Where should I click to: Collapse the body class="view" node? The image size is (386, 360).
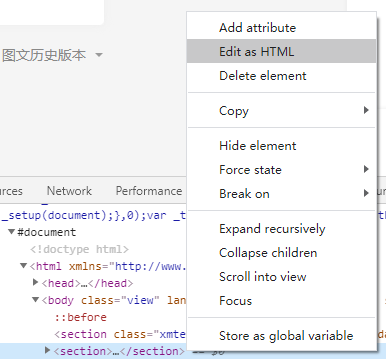tap(36, 300)
